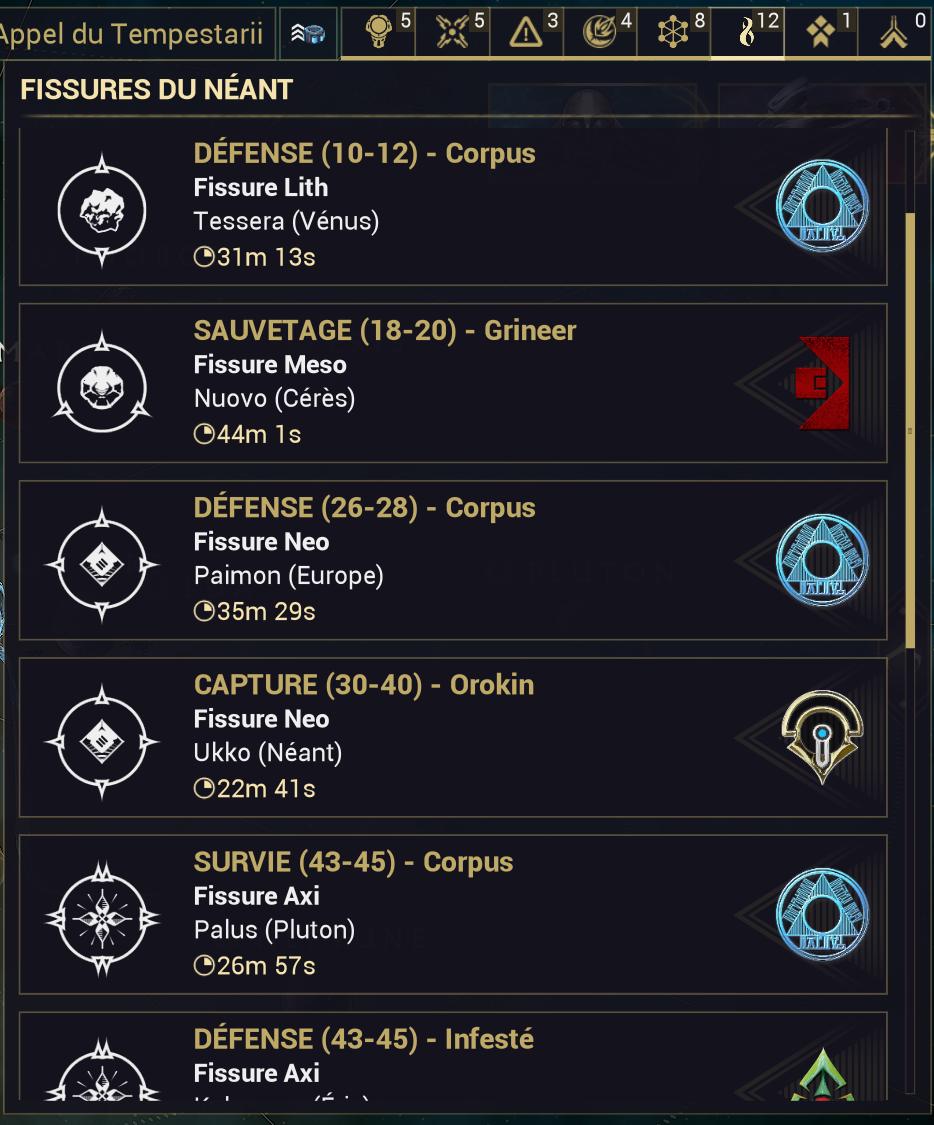The image size is (934, 1125).
Task: Open the diamond-cluster tab showing count 1
Action: 821,32
